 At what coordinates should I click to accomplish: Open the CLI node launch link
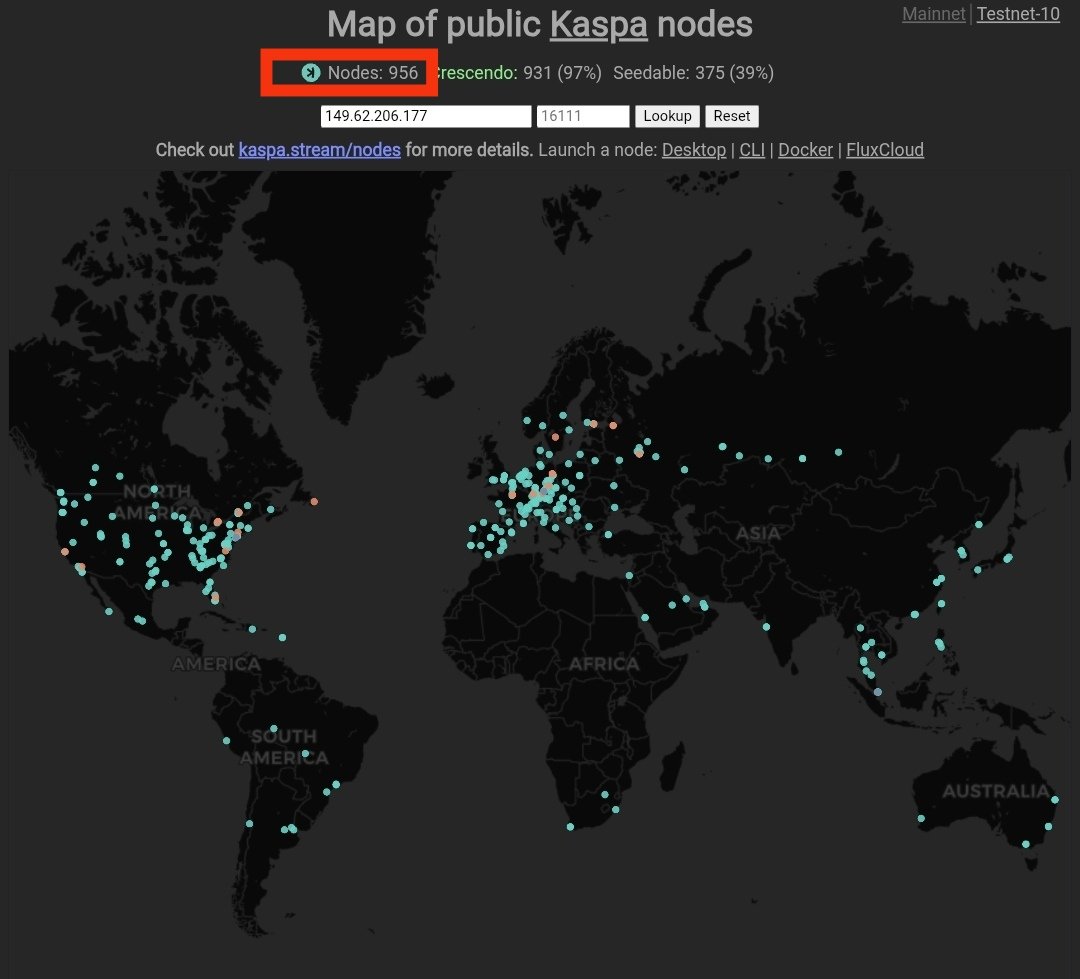click(x=752, y=150)
